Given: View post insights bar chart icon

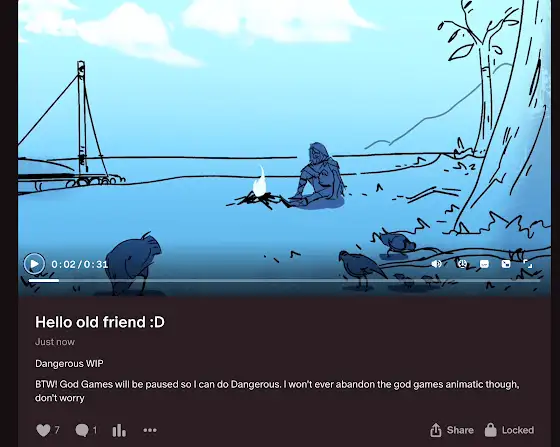Looking at the screenshot, I should [x=119, y=430].
